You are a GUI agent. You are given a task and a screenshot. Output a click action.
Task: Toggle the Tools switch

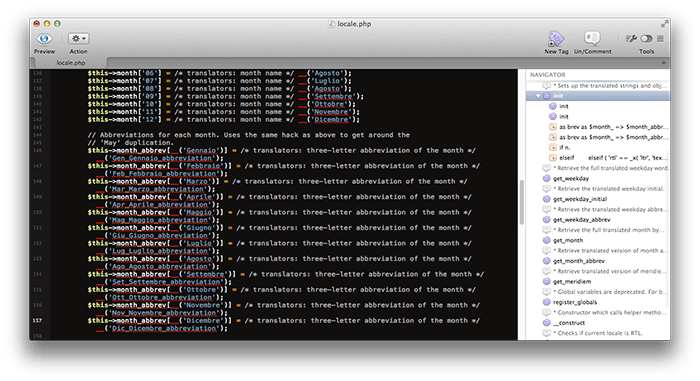(x=646, y=39)
